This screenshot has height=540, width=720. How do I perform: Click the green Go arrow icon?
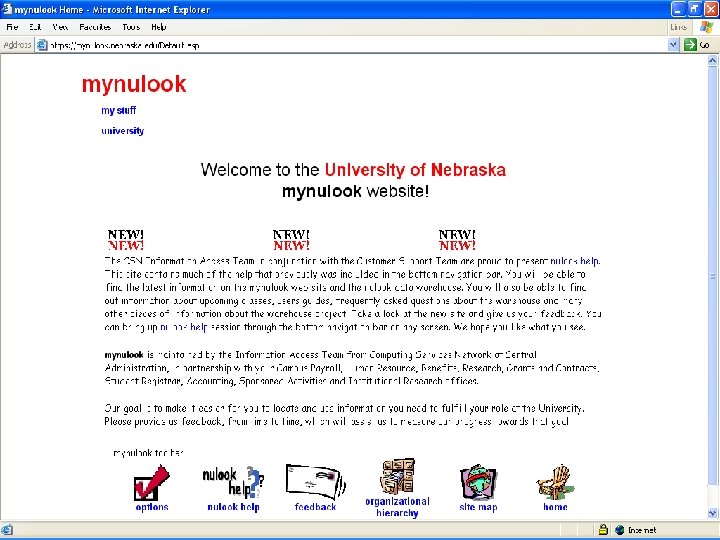pos(690,45)
